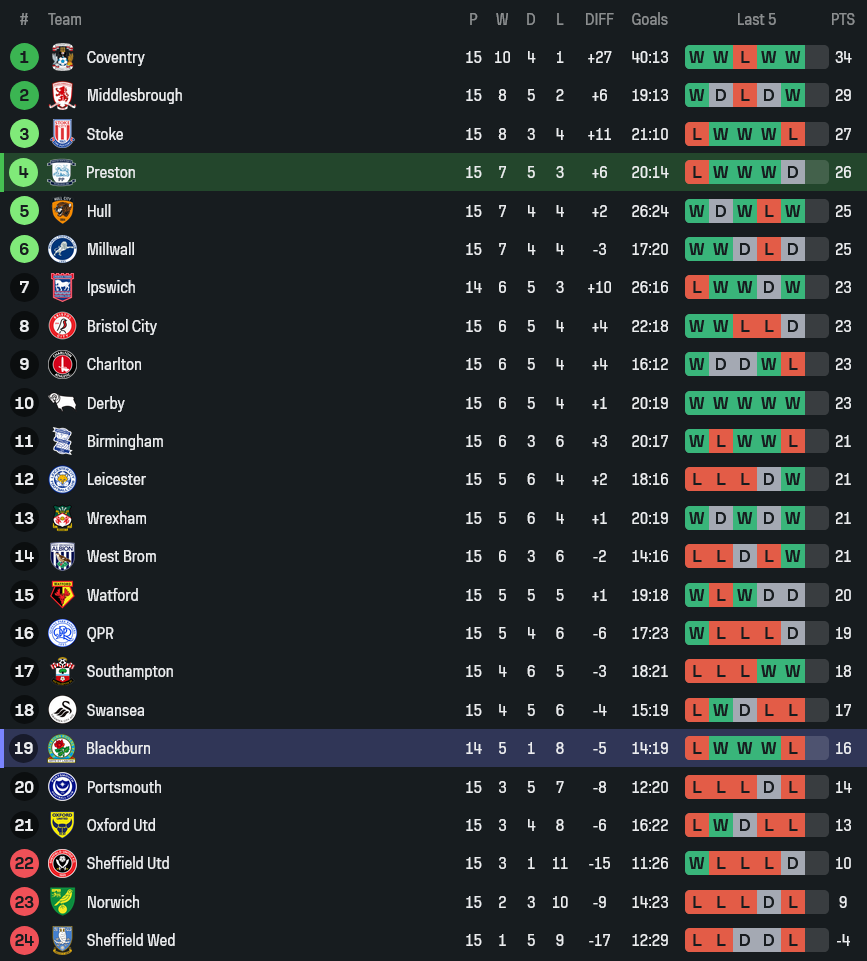Select the Stoke club crest
The width and height of the screenshot is (867, 961).
click(62, 134)
